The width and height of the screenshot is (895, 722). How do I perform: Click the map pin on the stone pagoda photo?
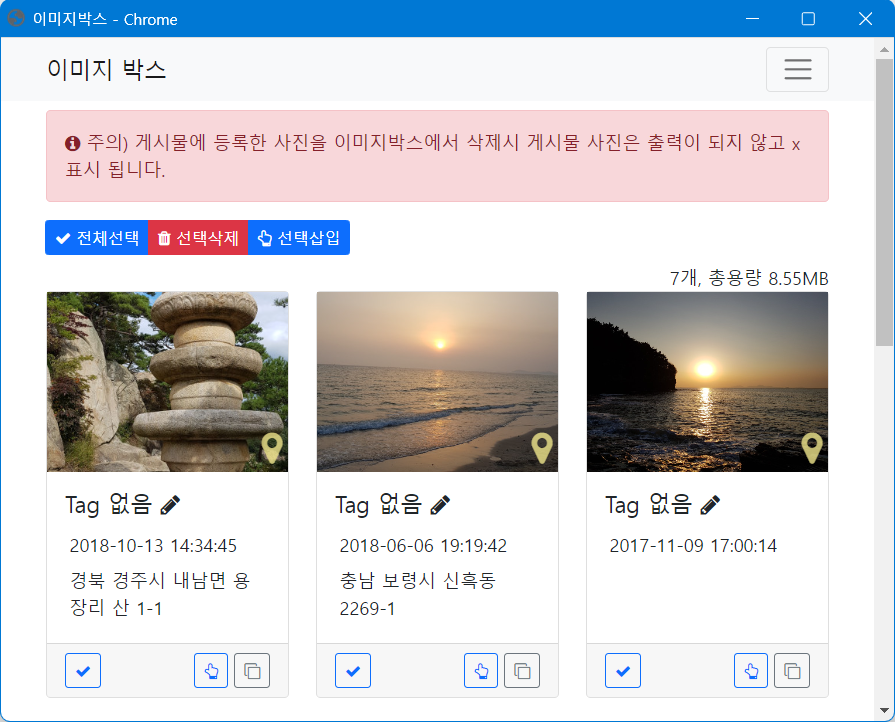[272, 448]
